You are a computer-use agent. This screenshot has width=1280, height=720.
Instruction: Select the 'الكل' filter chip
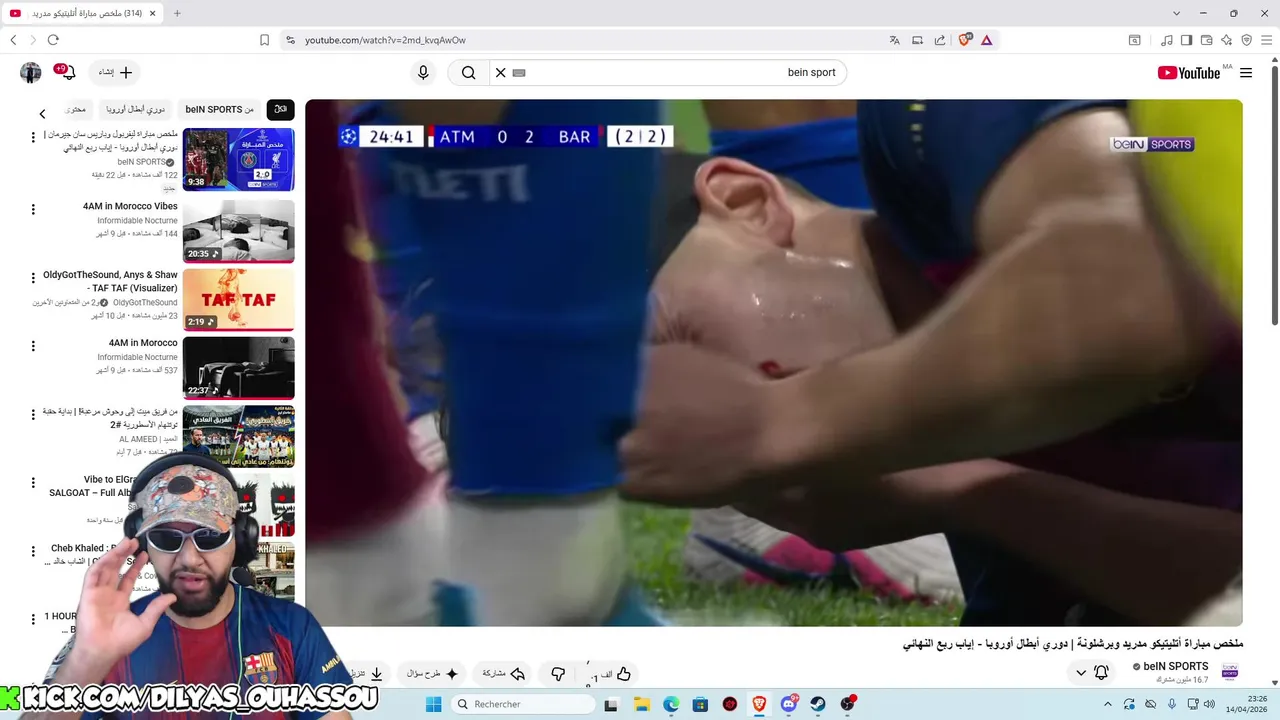(x=280, y=109)
